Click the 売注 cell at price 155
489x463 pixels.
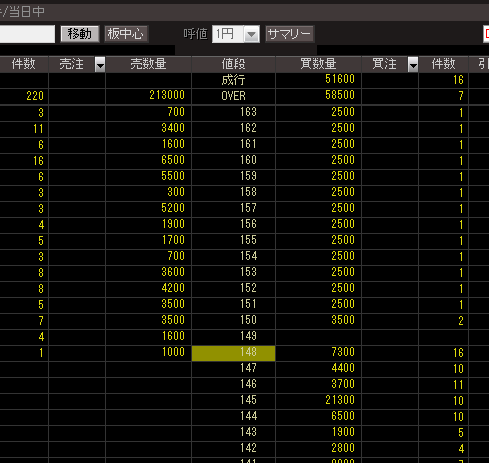[77, 240]
